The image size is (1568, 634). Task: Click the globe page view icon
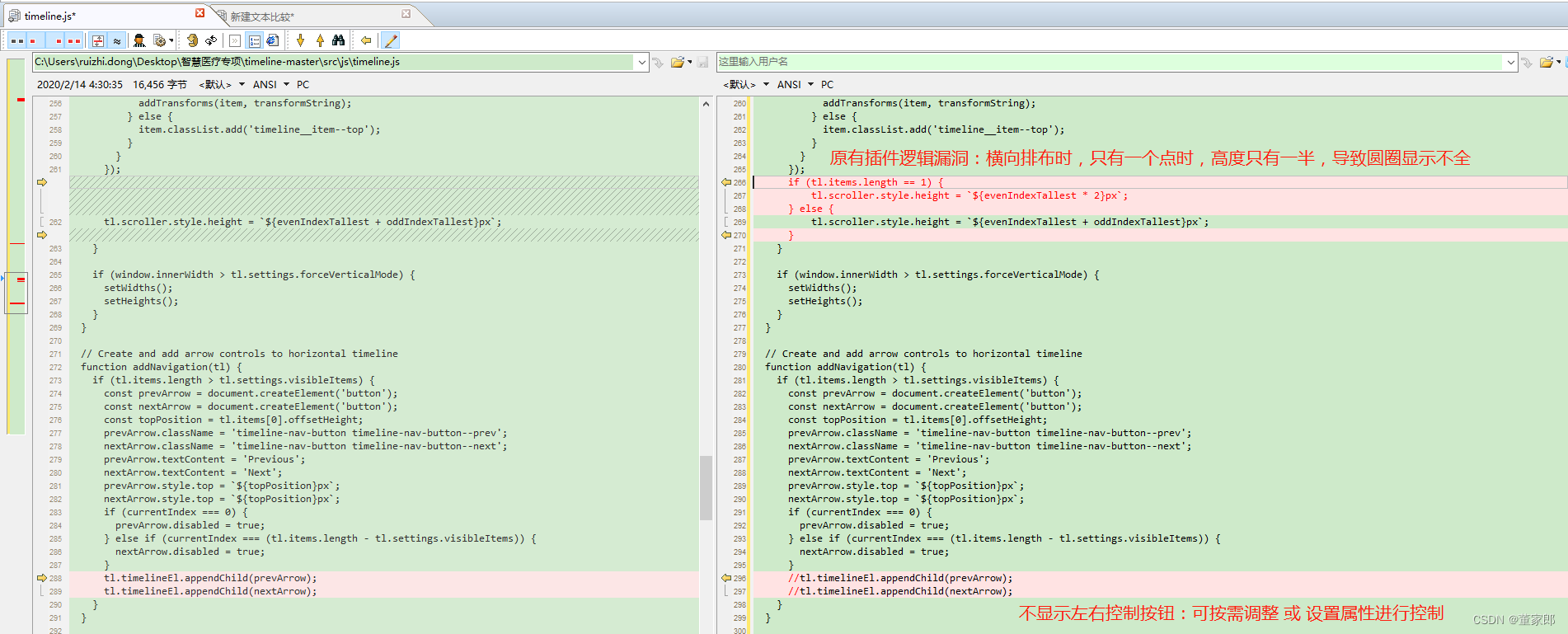pyautogui.click(x=273, y=40)
